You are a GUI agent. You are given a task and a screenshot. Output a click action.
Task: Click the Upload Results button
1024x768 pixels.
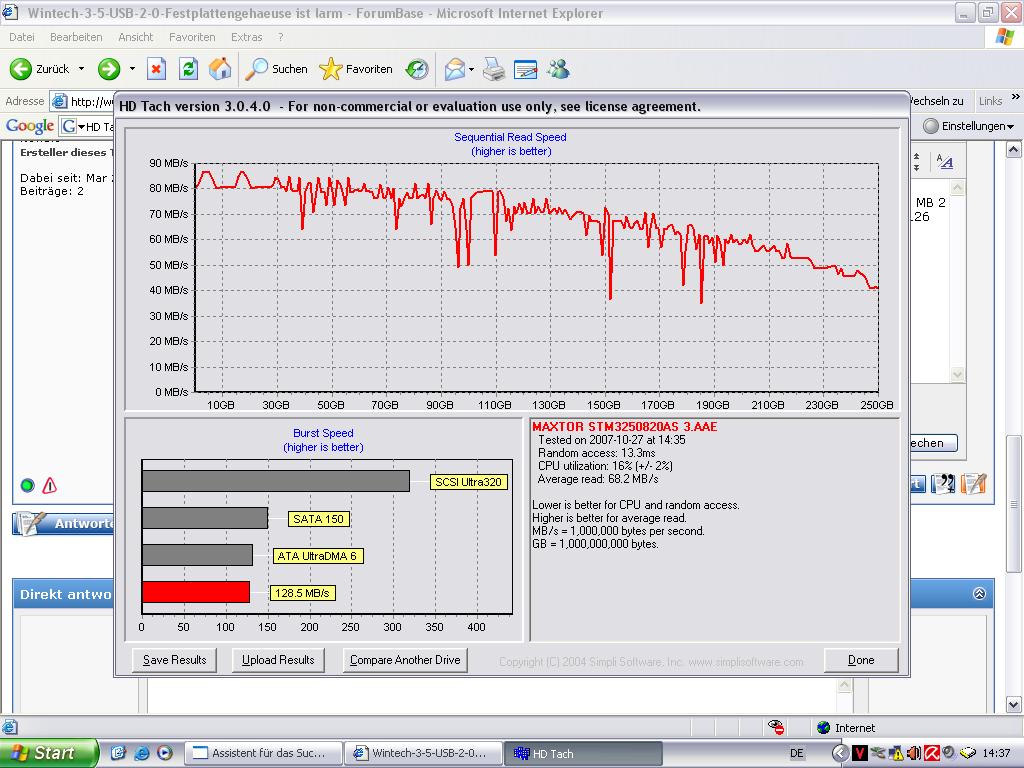[278, 660]
